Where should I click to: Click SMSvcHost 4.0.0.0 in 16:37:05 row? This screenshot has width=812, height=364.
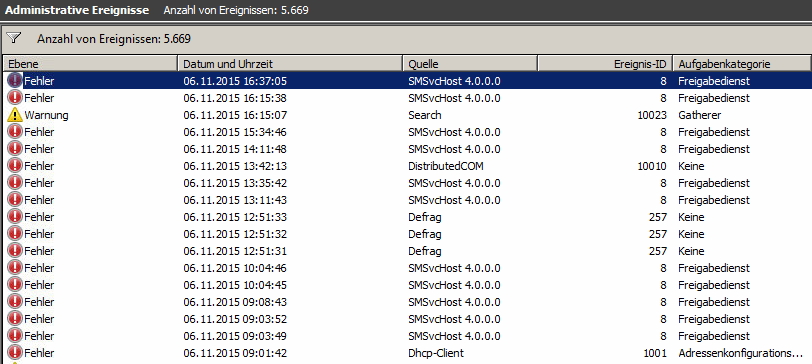coord(454,81)
